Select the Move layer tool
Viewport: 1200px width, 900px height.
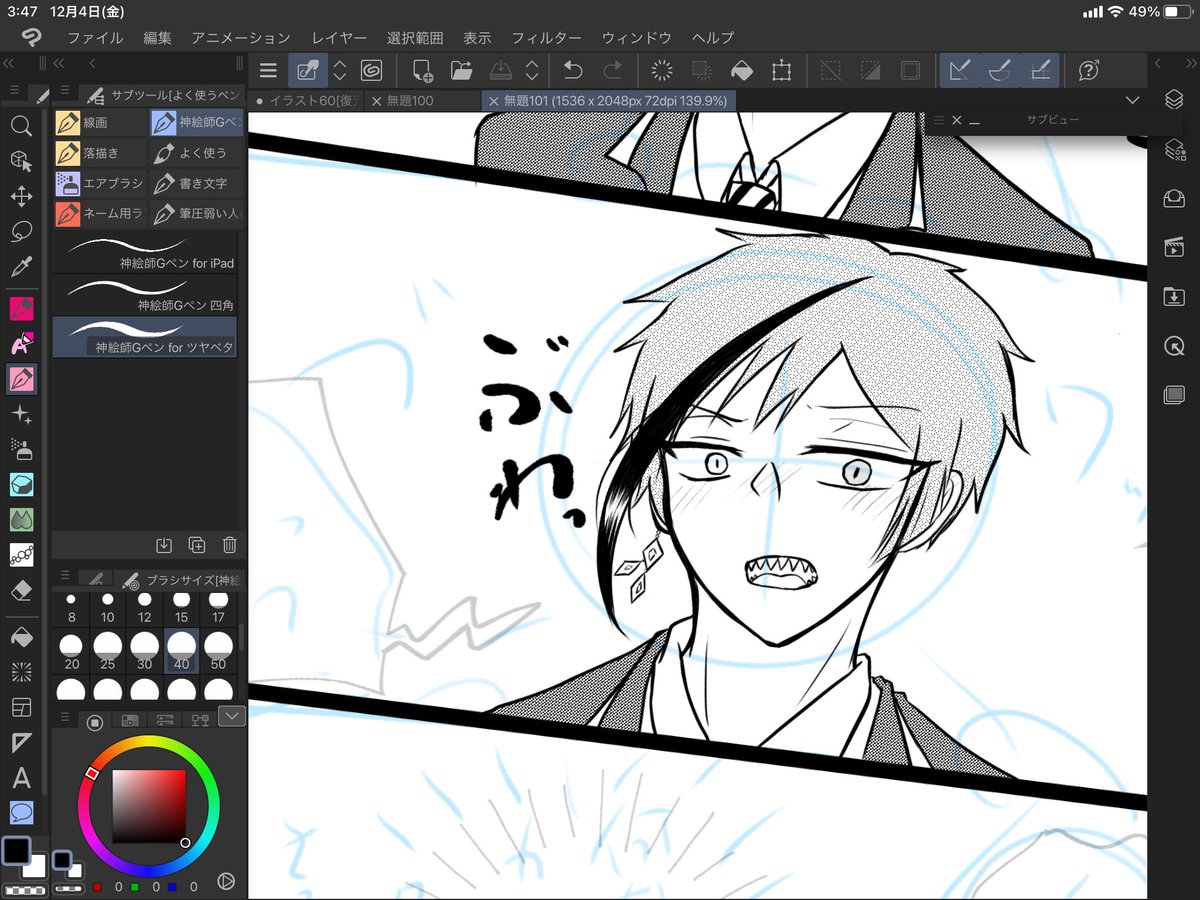point(21,196)
